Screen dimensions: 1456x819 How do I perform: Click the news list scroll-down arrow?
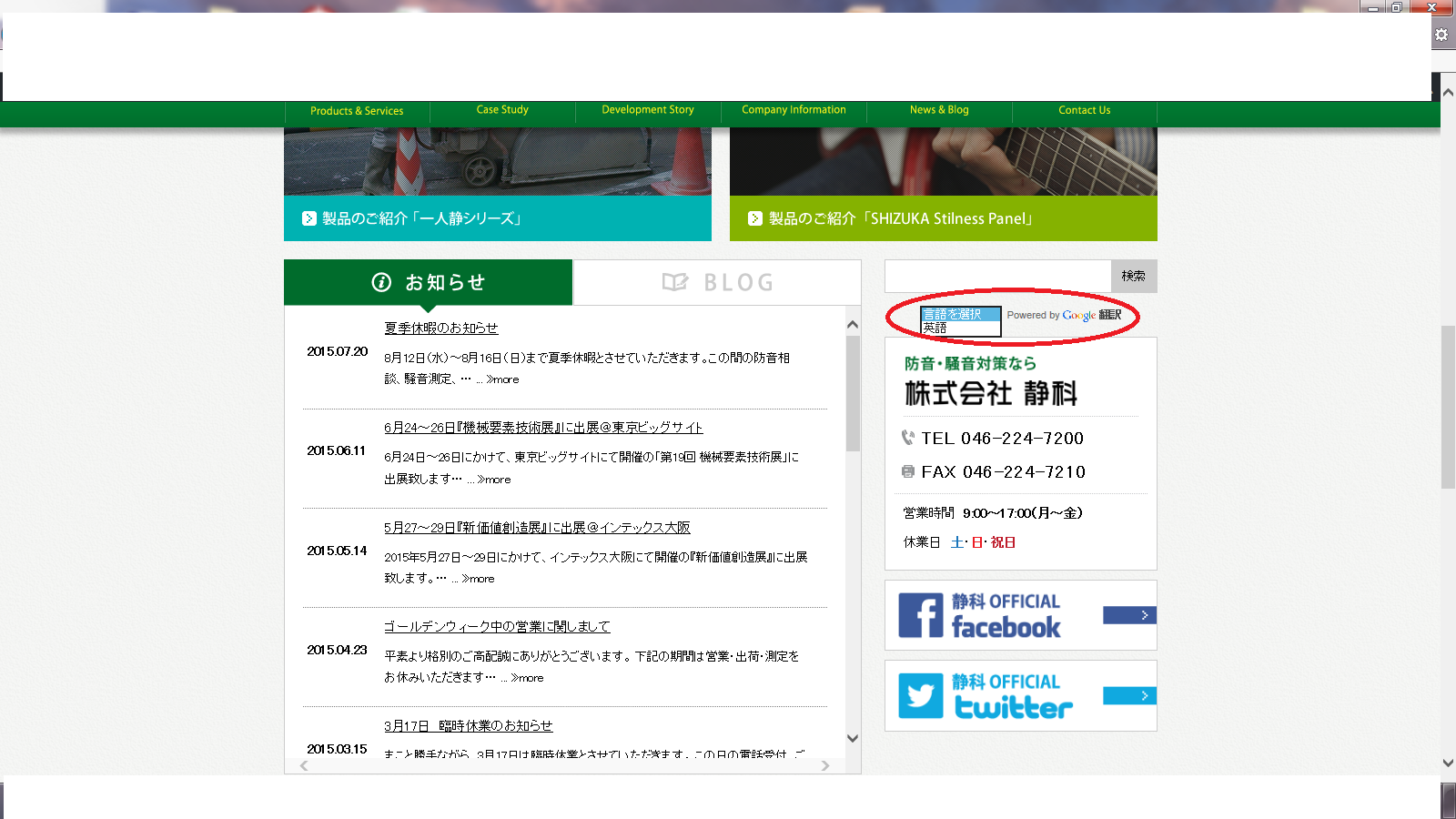pyautogui.click(x=853, y=739)
